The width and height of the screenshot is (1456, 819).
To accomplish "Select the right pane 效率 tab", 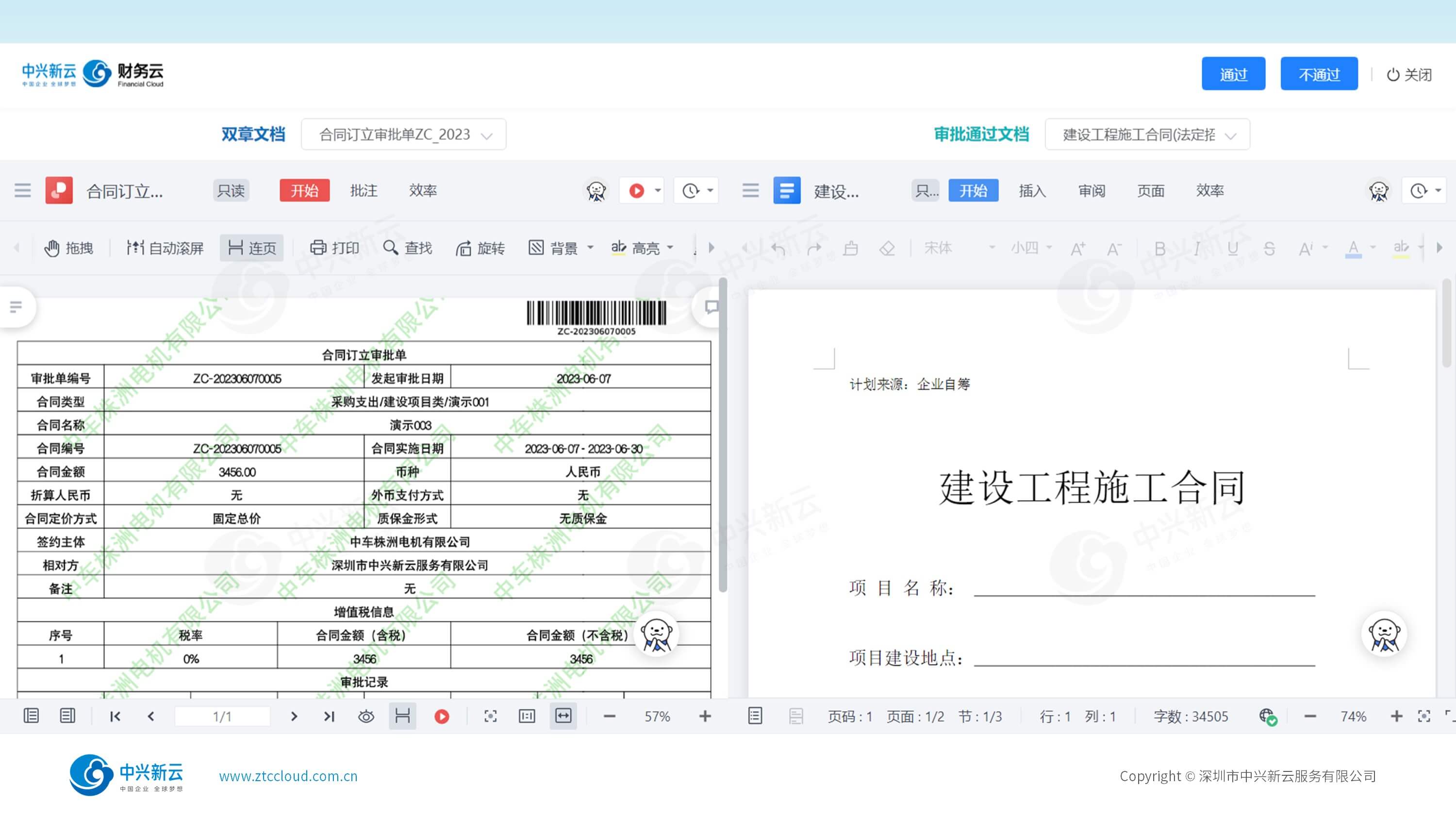I will coord(1209,190).
